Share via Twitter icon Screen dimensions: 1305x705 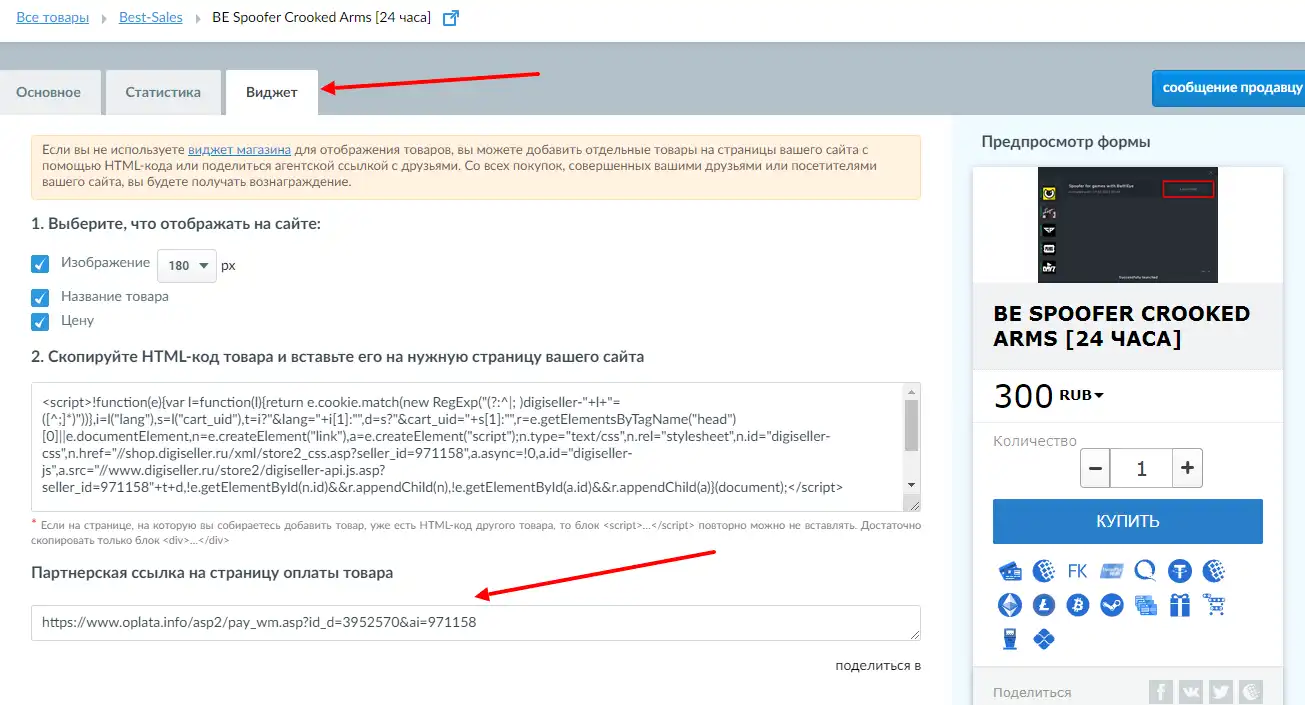(1221, 692)
